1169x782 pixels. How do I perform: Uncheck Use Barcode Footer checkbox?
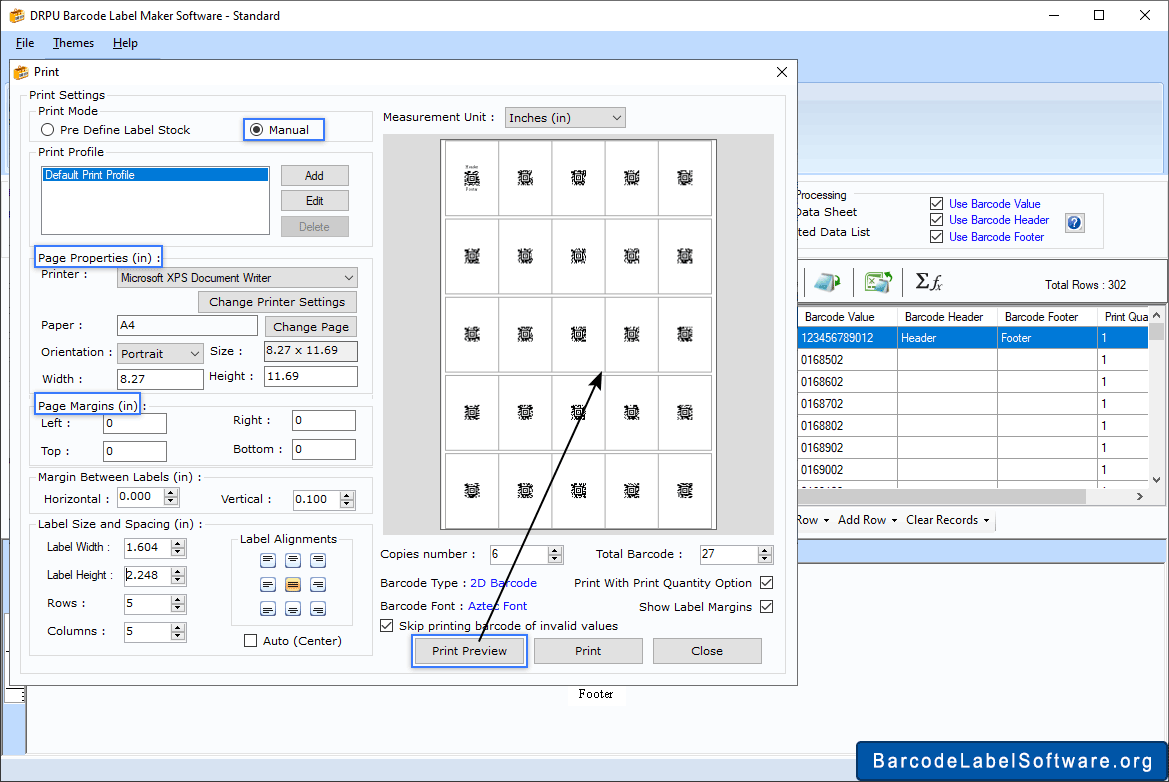click(x=936, y=236)
